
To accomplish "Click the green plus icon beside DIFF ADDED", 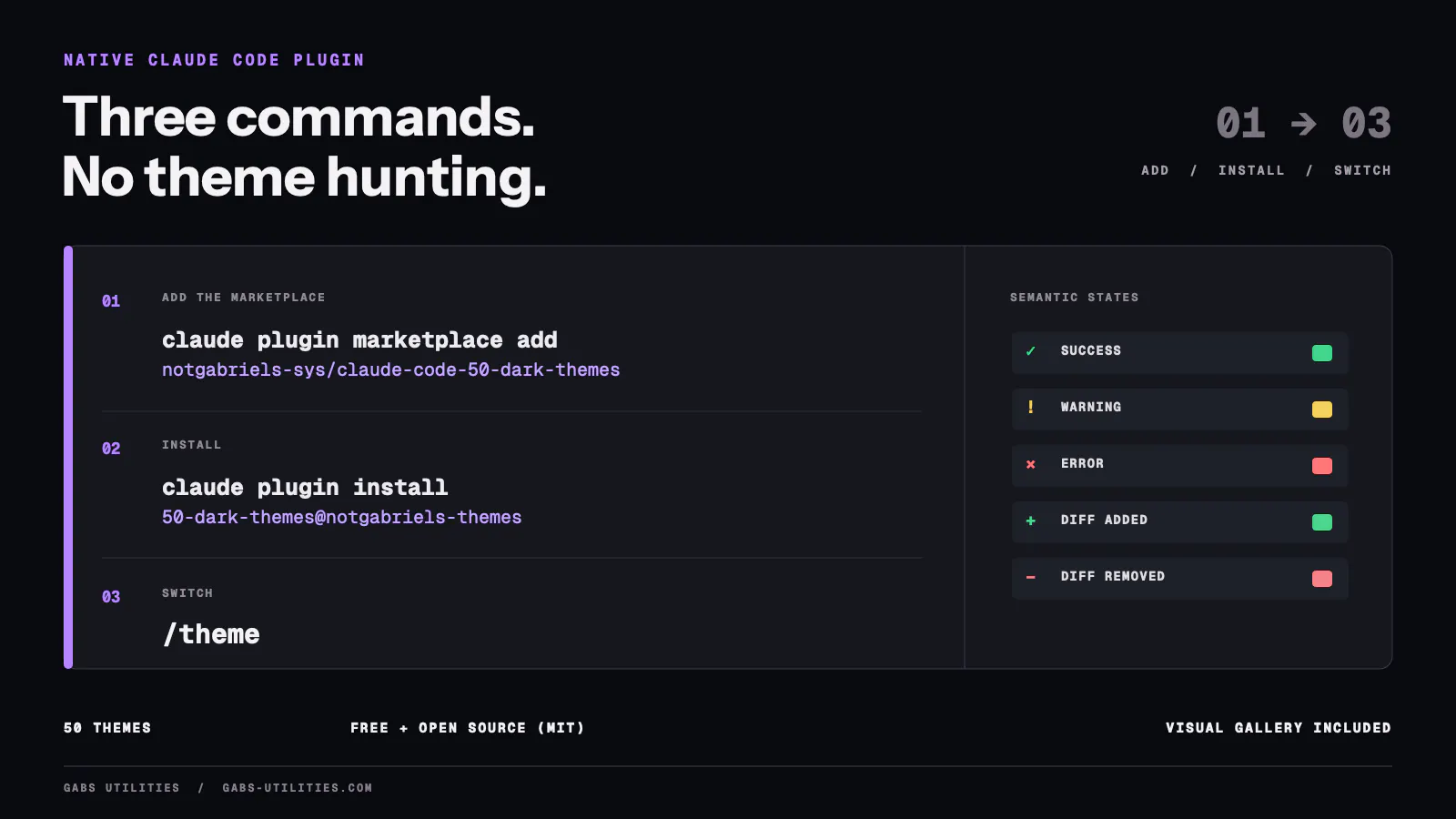I will tap(1031, 521).
